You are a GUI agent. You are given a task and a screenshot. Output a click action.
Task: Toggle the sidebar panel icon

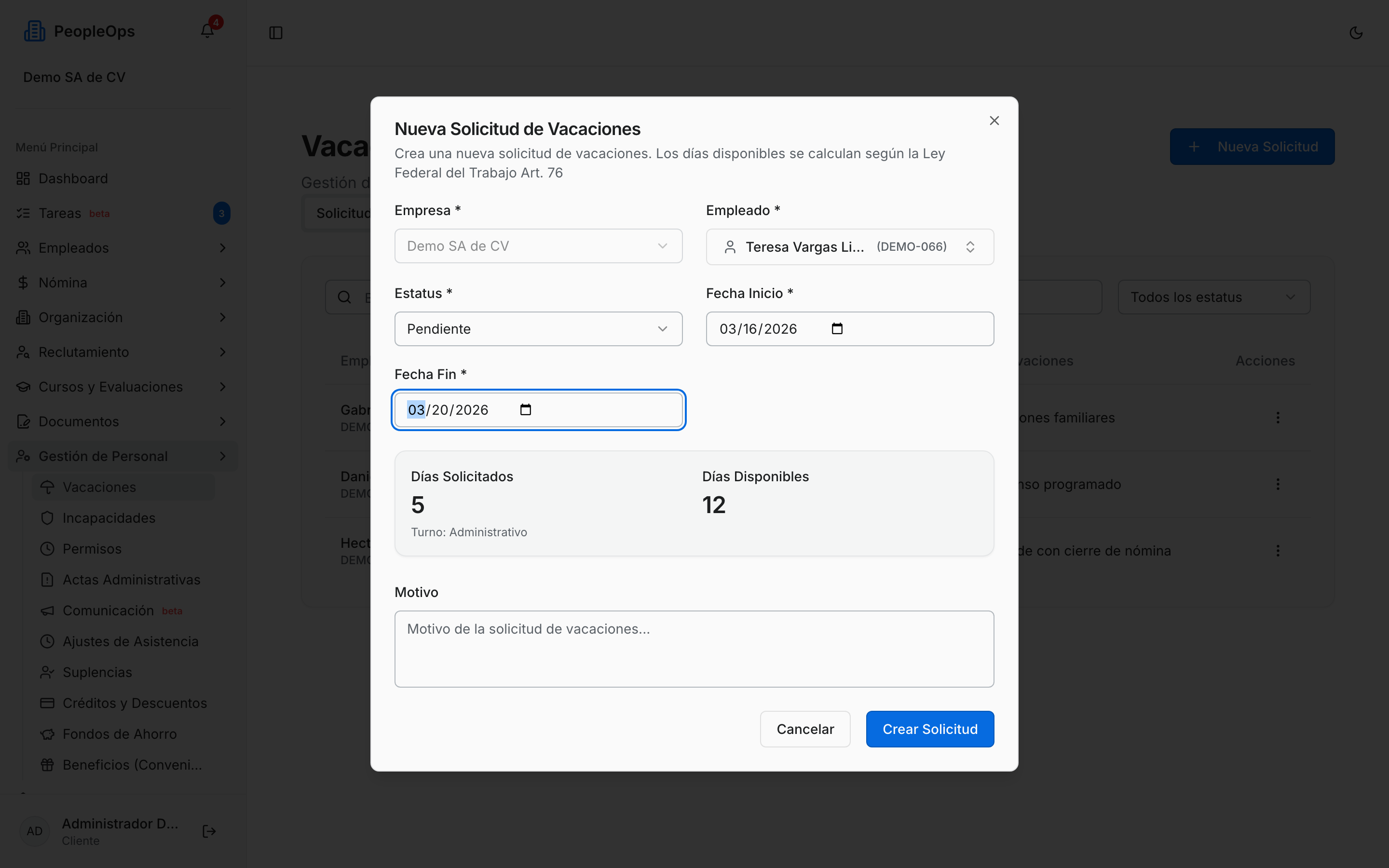pos(275,33)
